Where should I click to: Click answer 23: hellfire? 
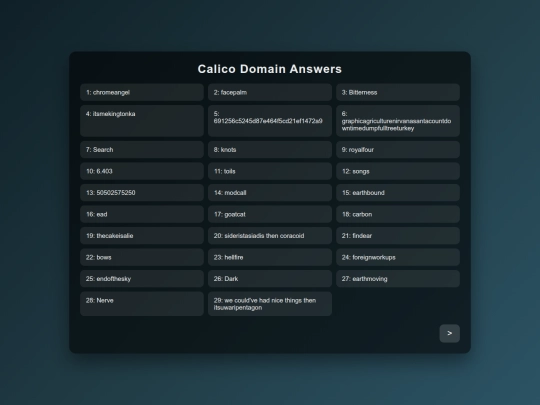pos(270,257)
